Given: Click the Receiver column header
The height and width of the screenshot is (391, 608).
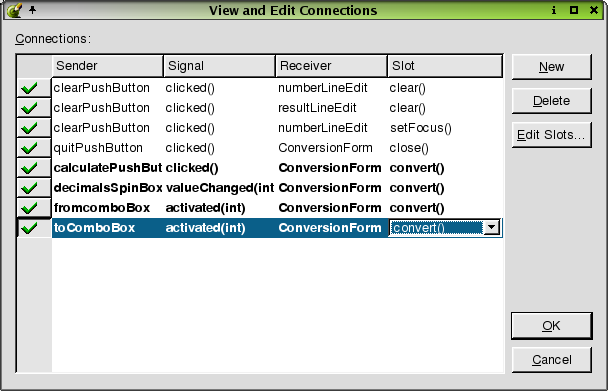Looking at the screenshot, I should (331, 66).
